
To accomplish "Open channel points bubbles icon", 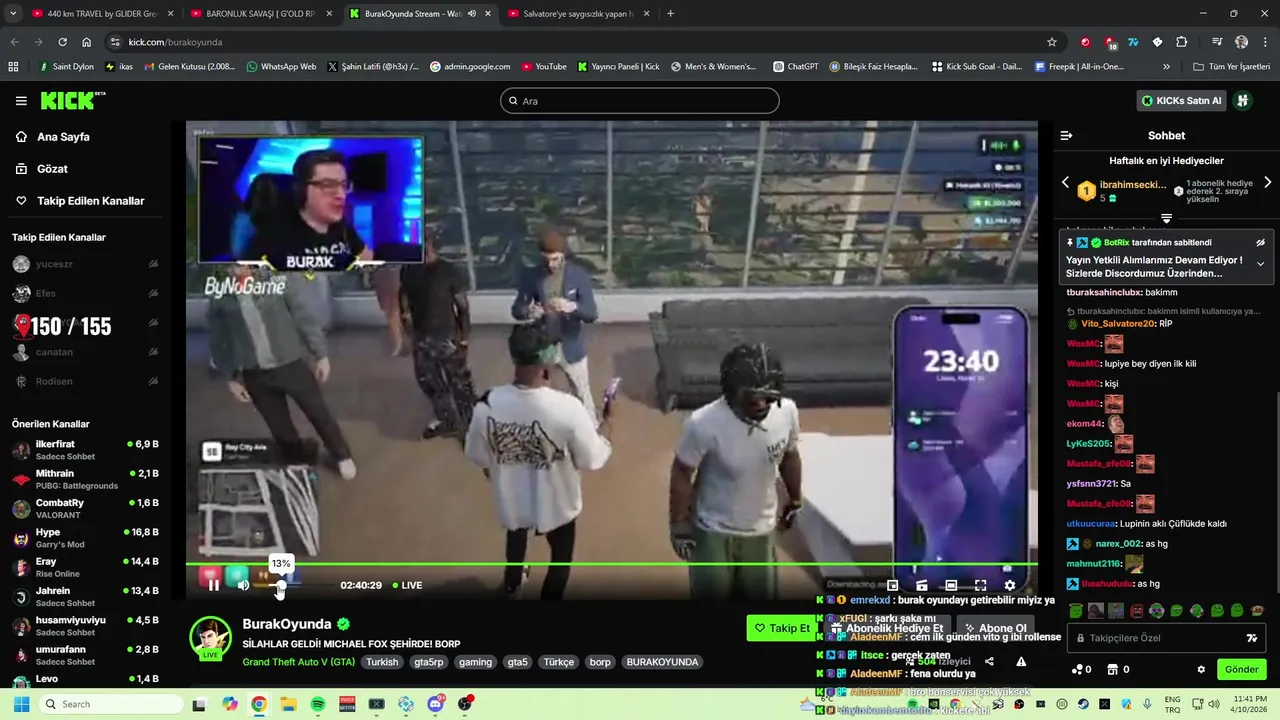I will (x=1076, y=670).
